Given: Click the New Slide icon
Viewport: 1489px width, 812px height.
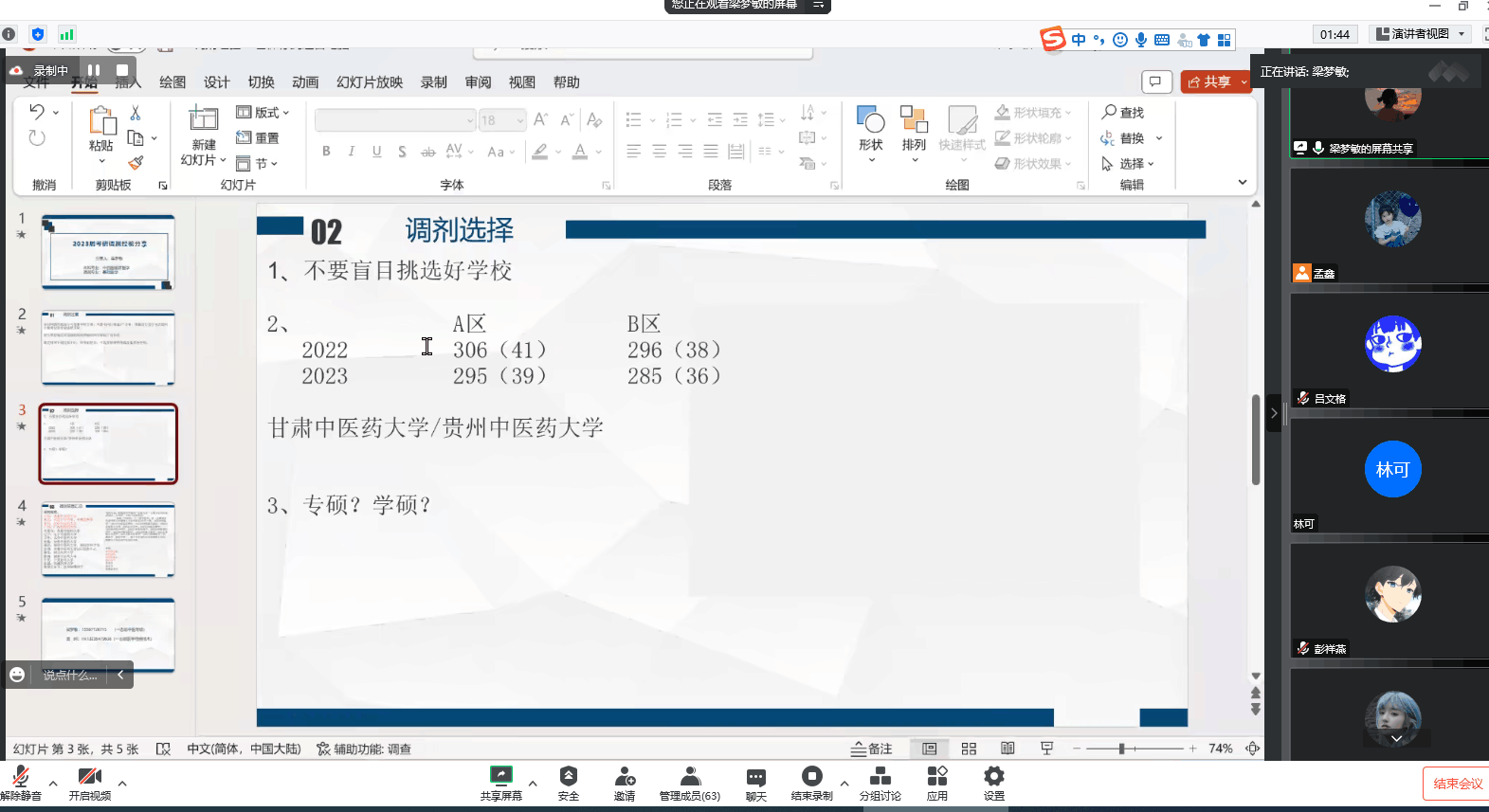Looking at the screenshot, I should point(203,119).
